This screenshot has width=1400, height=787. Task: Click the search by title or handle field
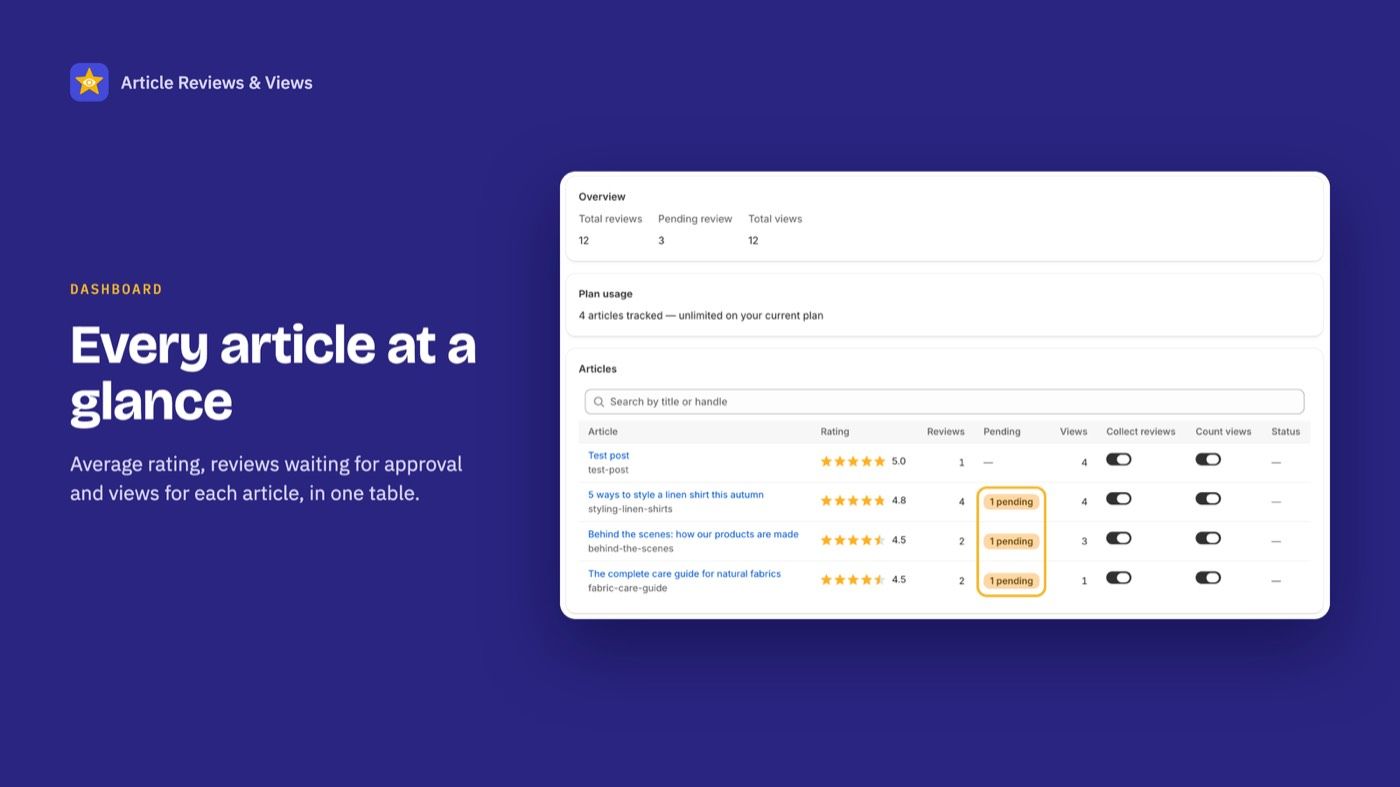click(944, 402)
